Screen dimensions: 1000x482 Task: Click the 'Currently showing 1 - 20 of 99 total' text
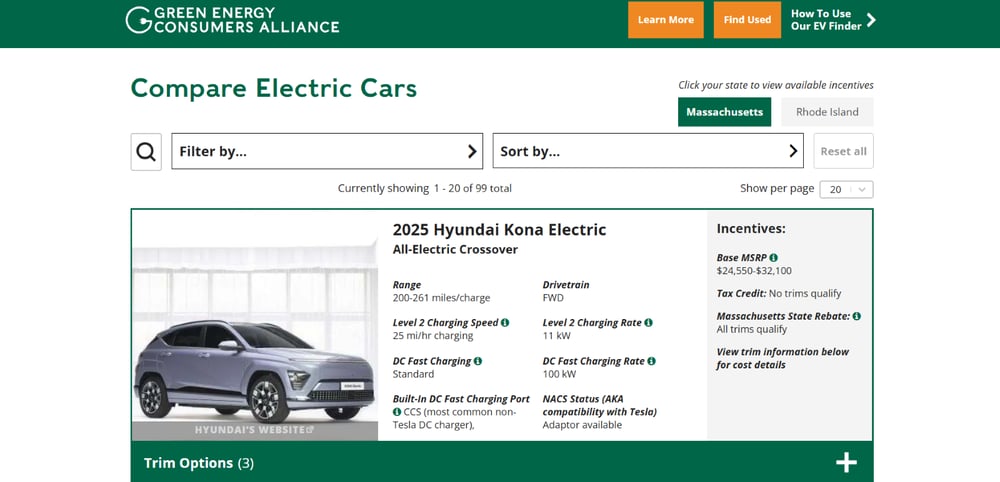point(425,189)
